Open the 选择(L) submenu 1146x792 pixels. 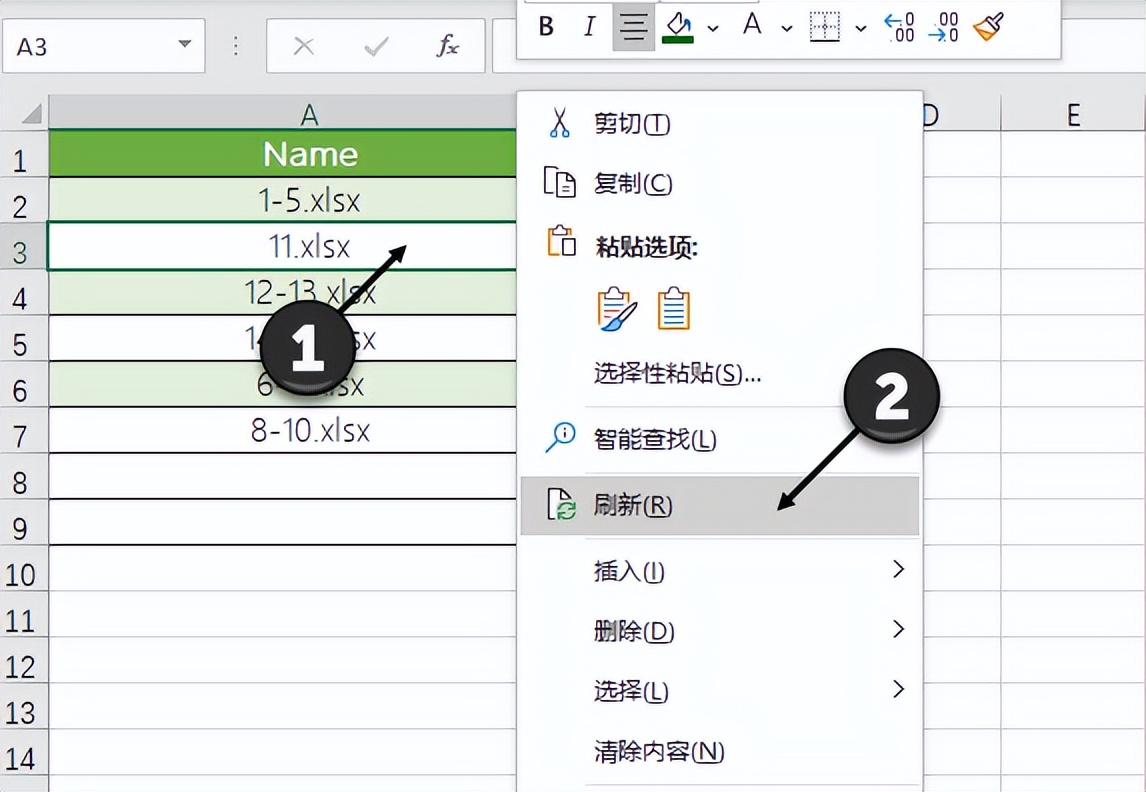(x=720, y=690)
